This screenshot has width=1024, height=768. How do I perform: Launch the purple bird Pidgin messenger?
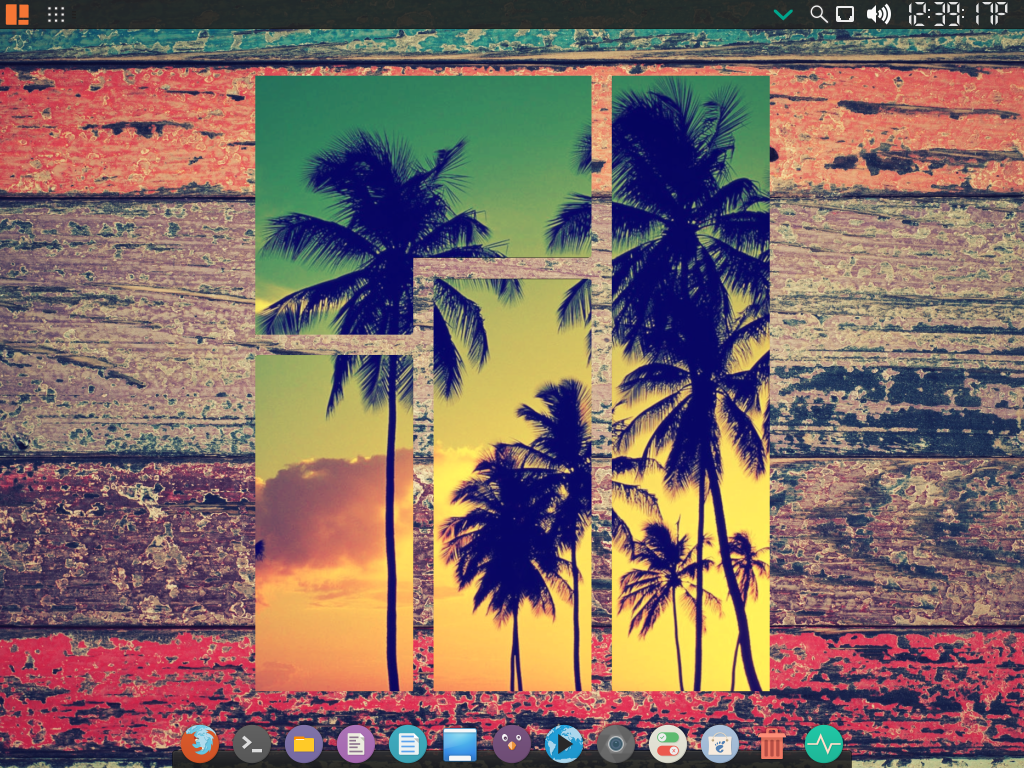512,744
